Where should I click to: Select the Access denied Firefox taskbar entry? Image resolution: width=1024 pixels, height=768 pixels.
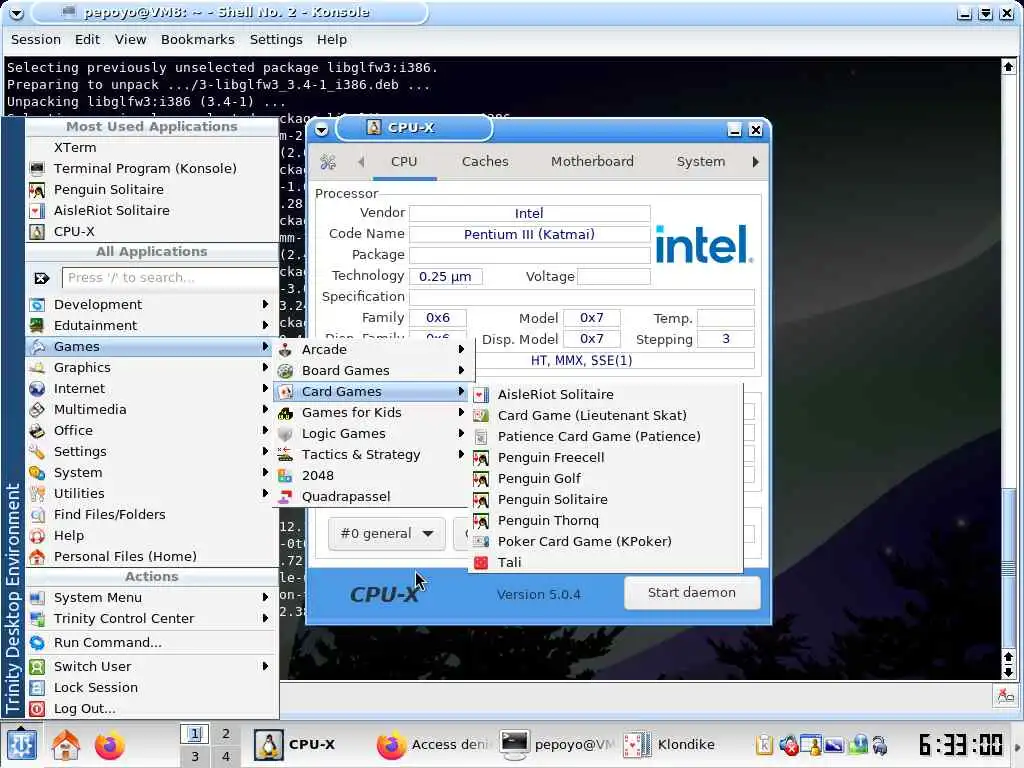click(432, 744)
